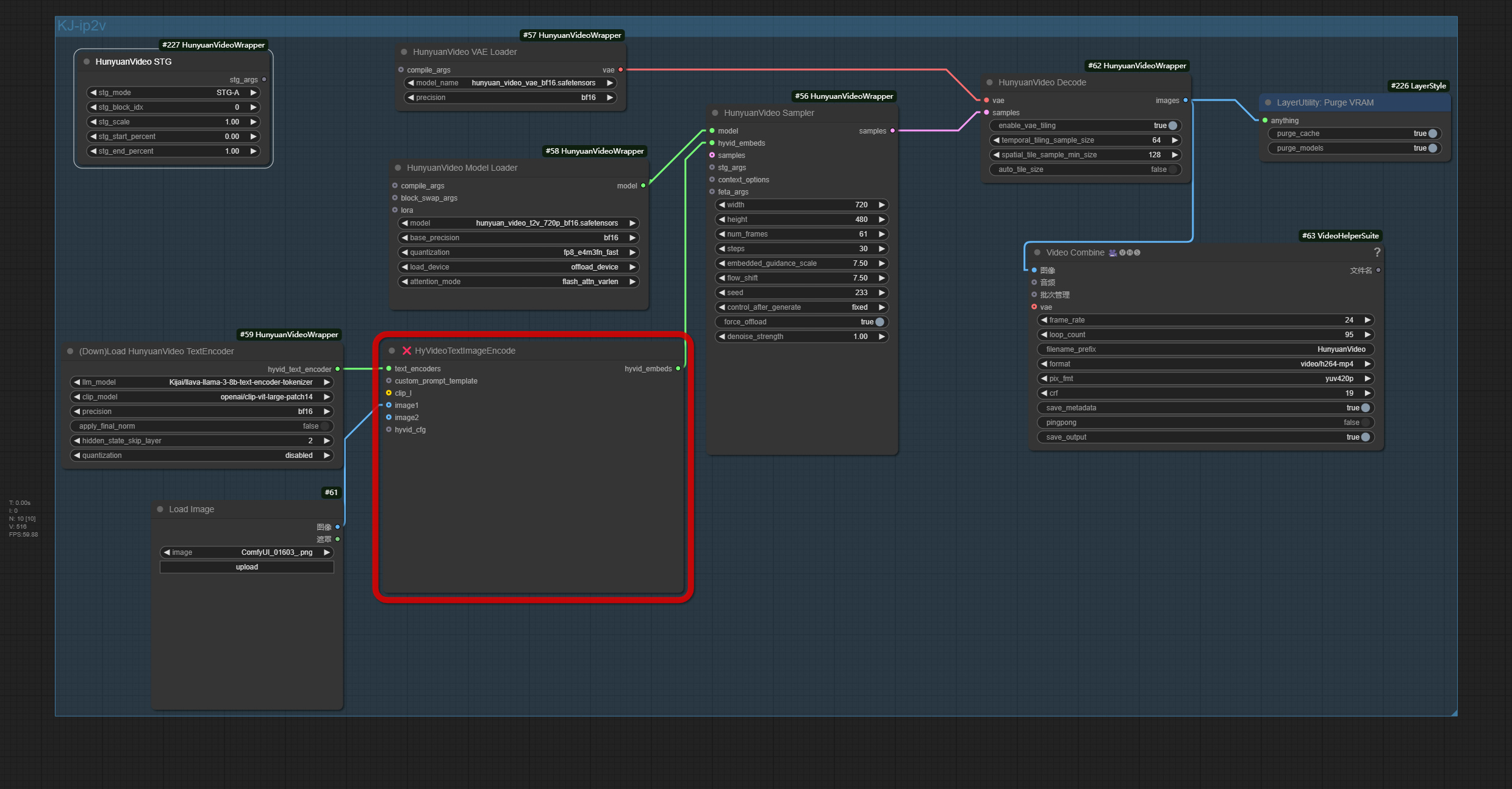Click the header dot on LayerUtility: Purge VRAM
Viewport: 1512px width, 789px height.
point(1268,102)
